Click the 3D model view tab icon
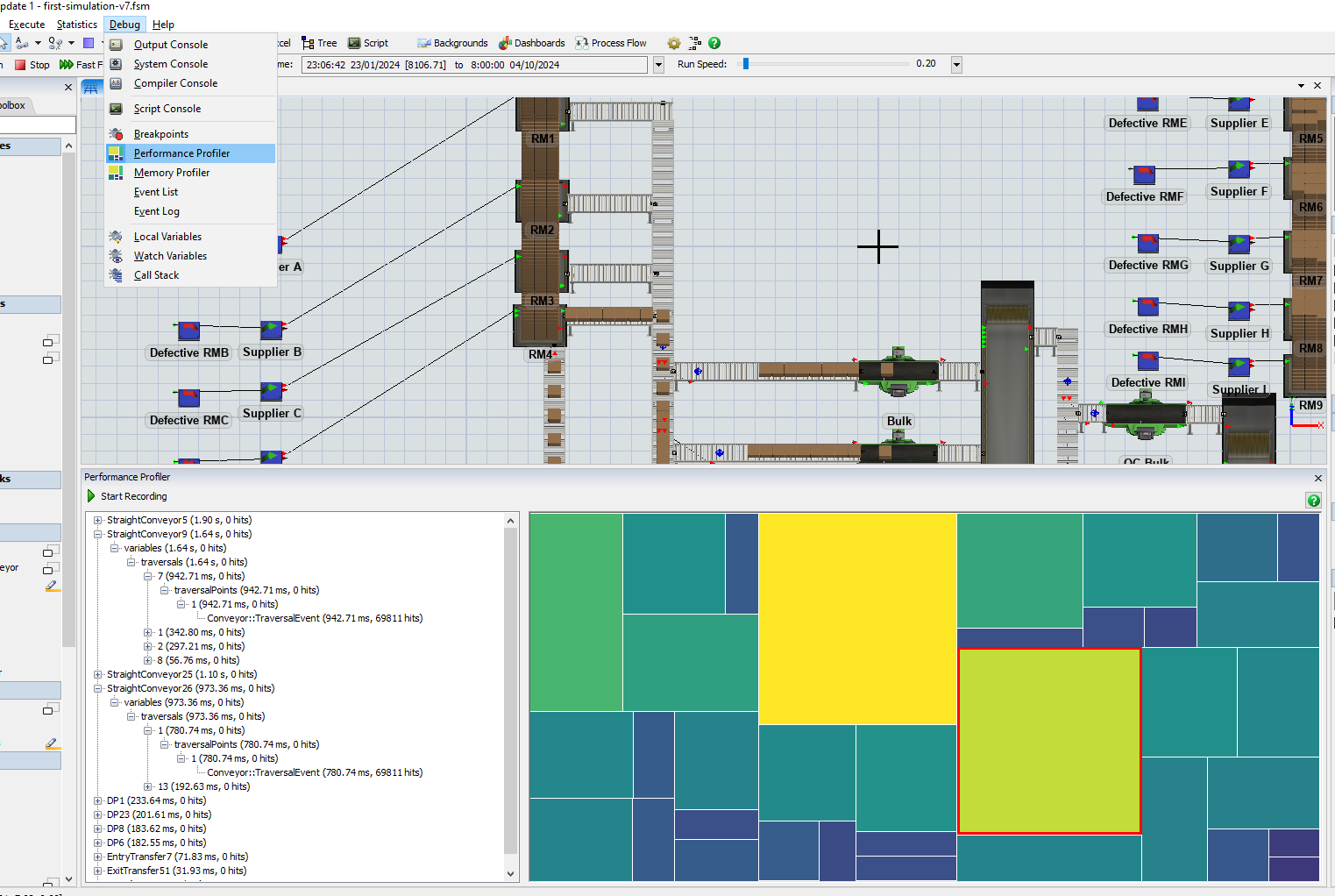 tap(91, 87)
